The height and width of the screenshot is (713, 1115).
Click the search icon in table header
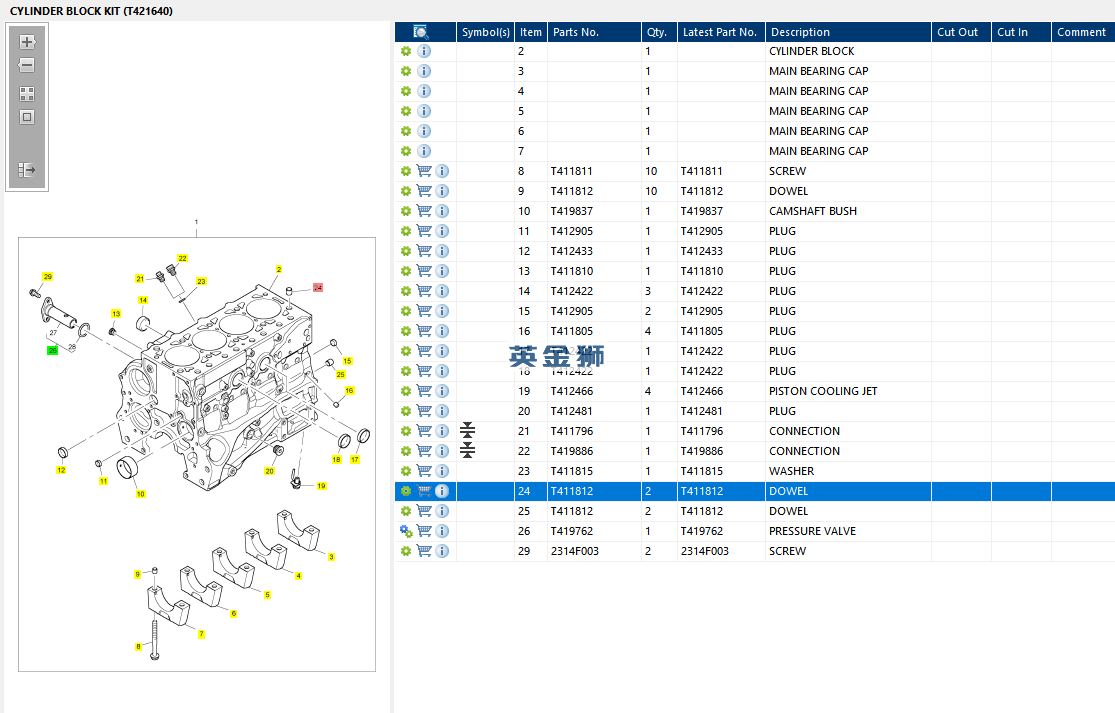pyautogui.click(x=421, y=32)
